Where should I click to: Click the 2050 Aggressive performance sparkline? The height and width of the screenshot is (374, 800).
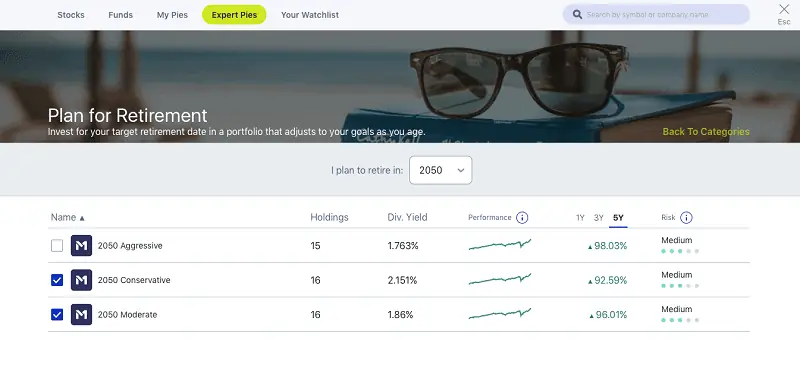coord(499,245)
